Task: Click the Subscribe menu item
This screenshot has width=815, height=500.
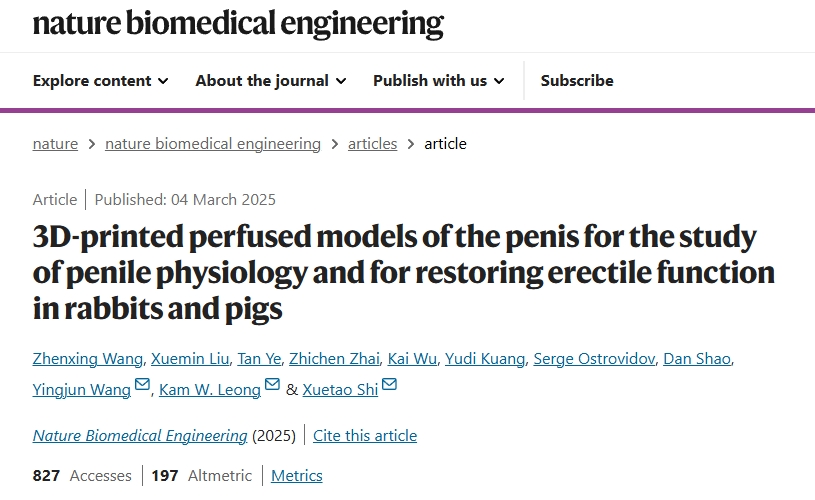Action: pyautogui.click(x=577, y=80)
